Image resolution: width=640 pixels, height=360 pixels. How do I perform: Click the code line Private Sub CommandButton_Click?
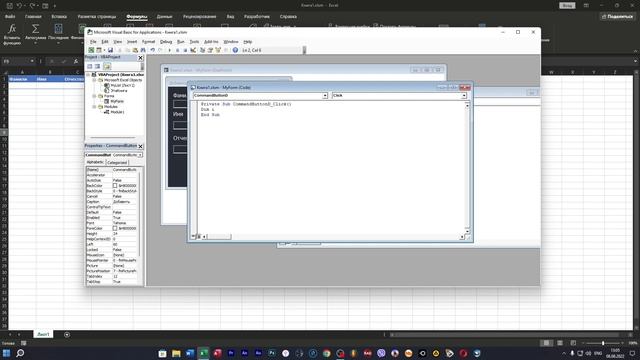(x=246, y=104)
